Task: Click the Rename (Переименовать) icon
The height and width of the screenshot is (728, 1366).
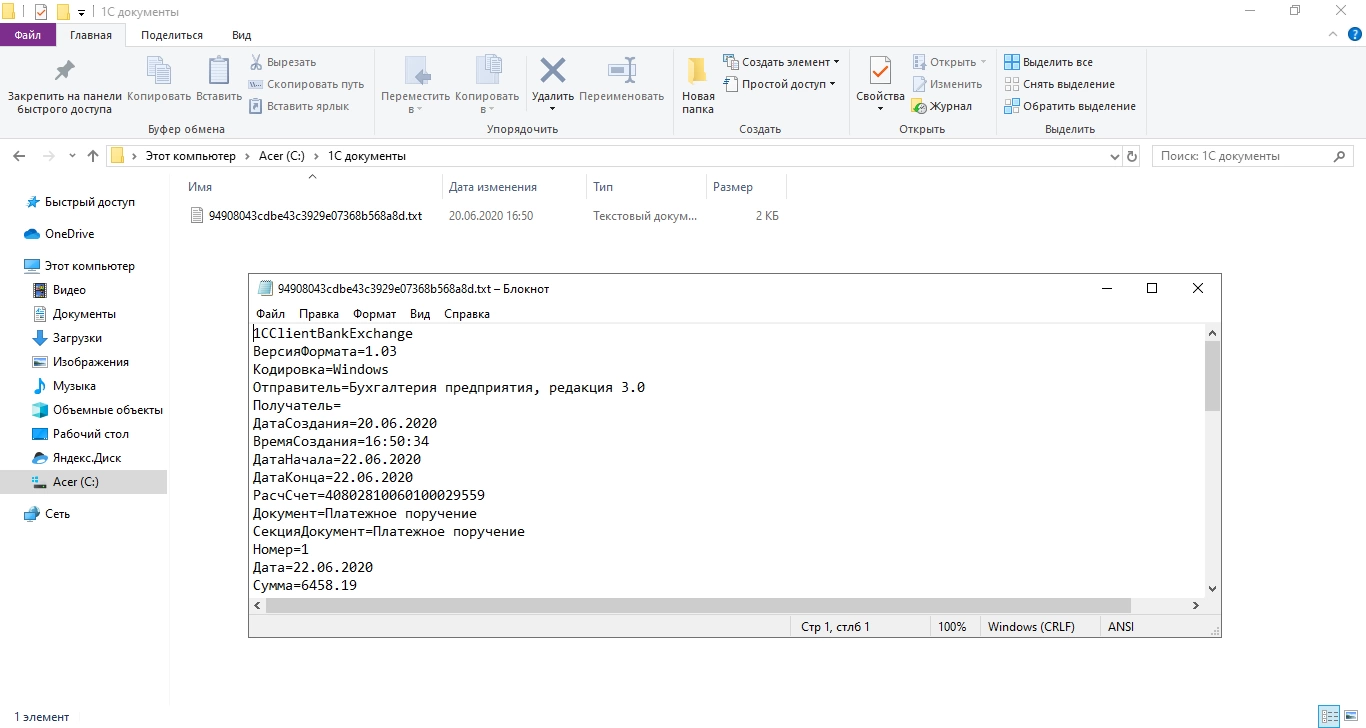Action: click(621, 72)
